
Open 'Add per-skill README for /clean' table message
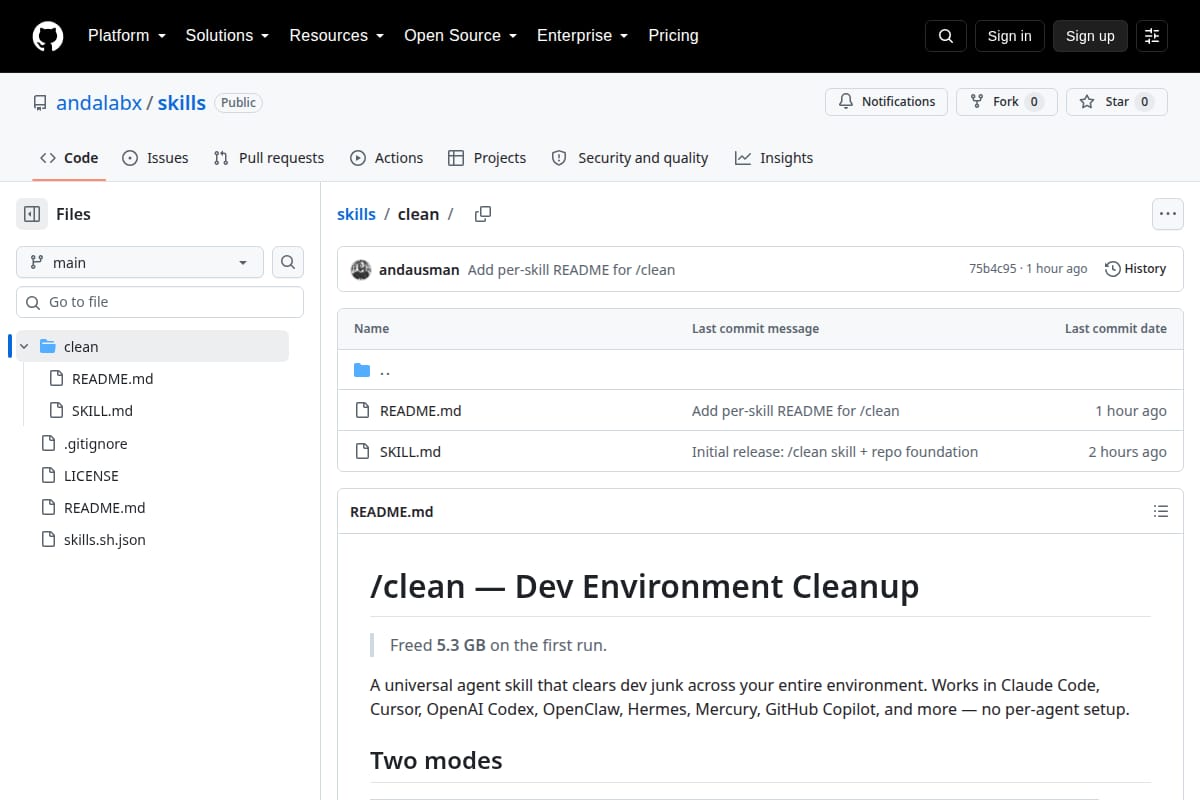pos(795,411)
